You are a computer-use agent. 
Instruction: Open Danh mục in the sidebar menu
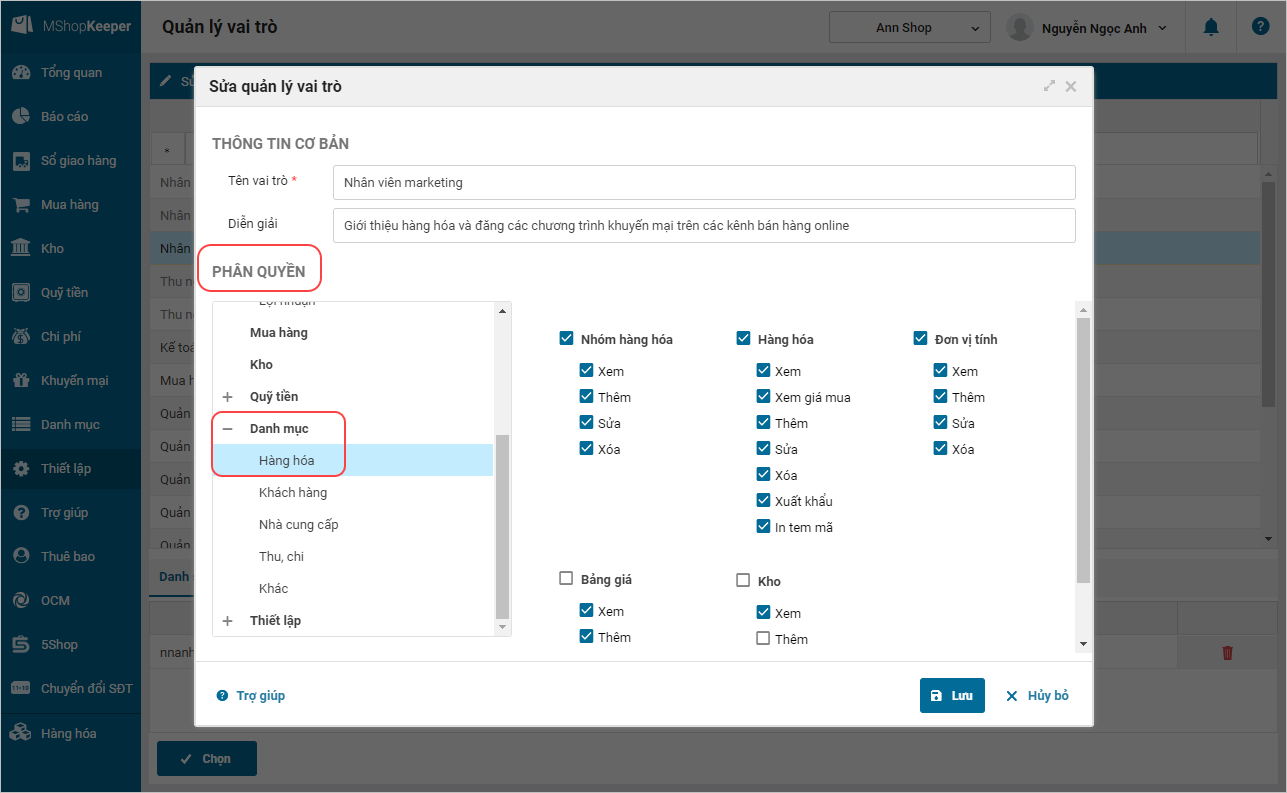(70, 425)
